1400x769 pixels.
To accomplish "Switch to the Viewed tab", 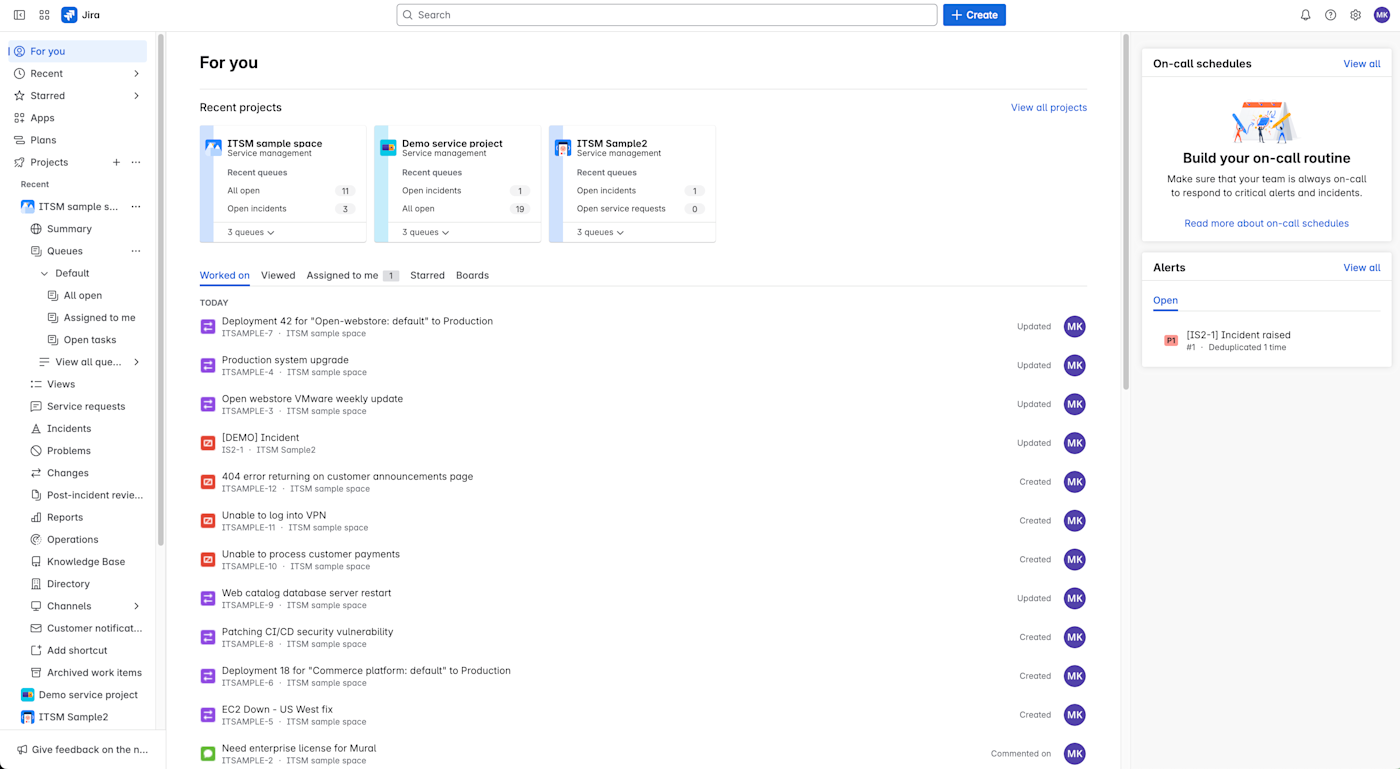I will [278, 275].
